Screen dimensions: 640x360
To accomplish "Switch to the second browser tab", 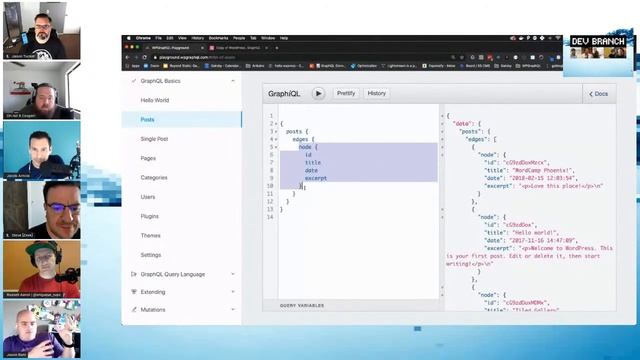I will (x=239, y=48).
